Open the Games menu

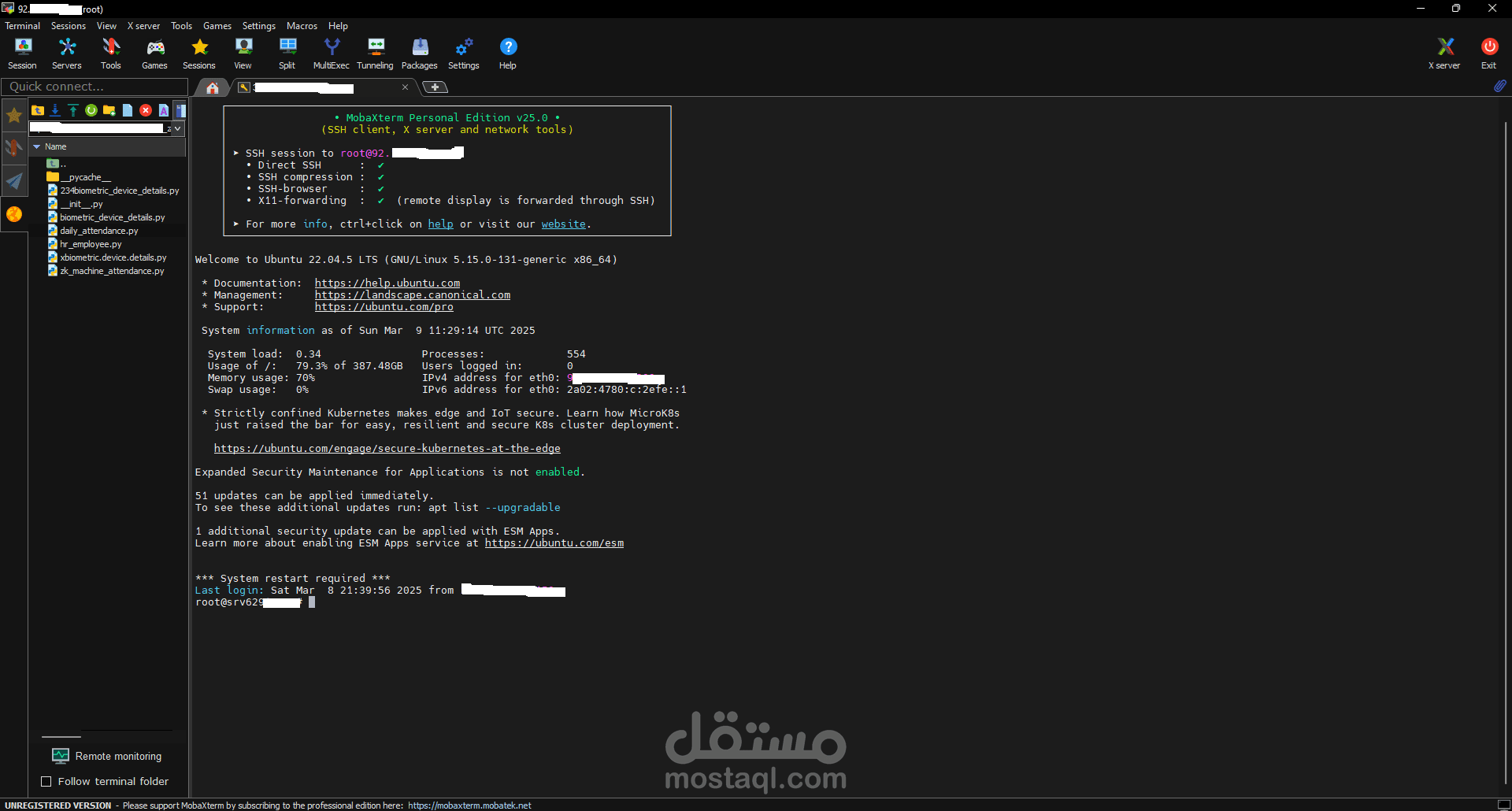point(217,26)
